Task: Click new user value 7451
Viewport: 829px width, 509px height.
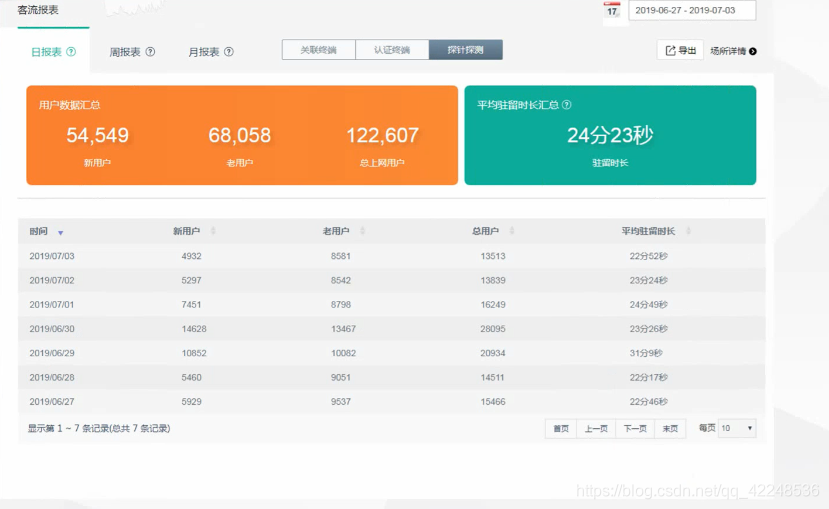Action: [x=191, y=305]
